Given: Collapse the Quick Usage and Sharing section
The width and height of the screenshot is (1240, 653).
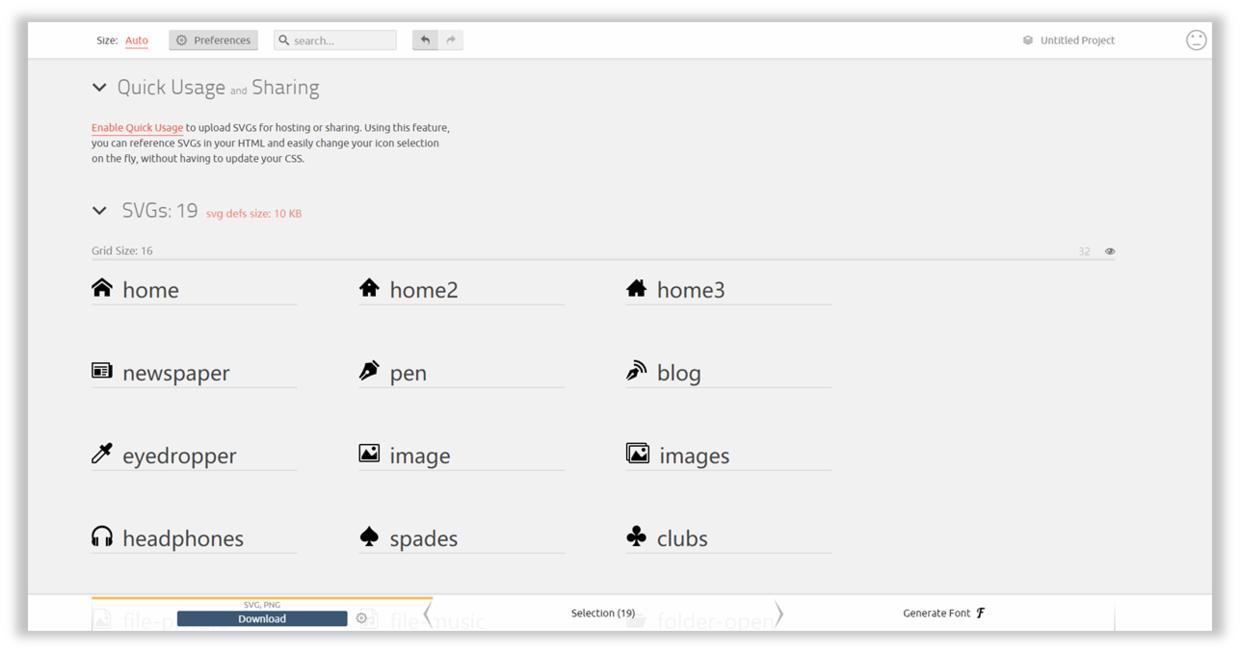Looking at the screenshot, I should (99, 88).
